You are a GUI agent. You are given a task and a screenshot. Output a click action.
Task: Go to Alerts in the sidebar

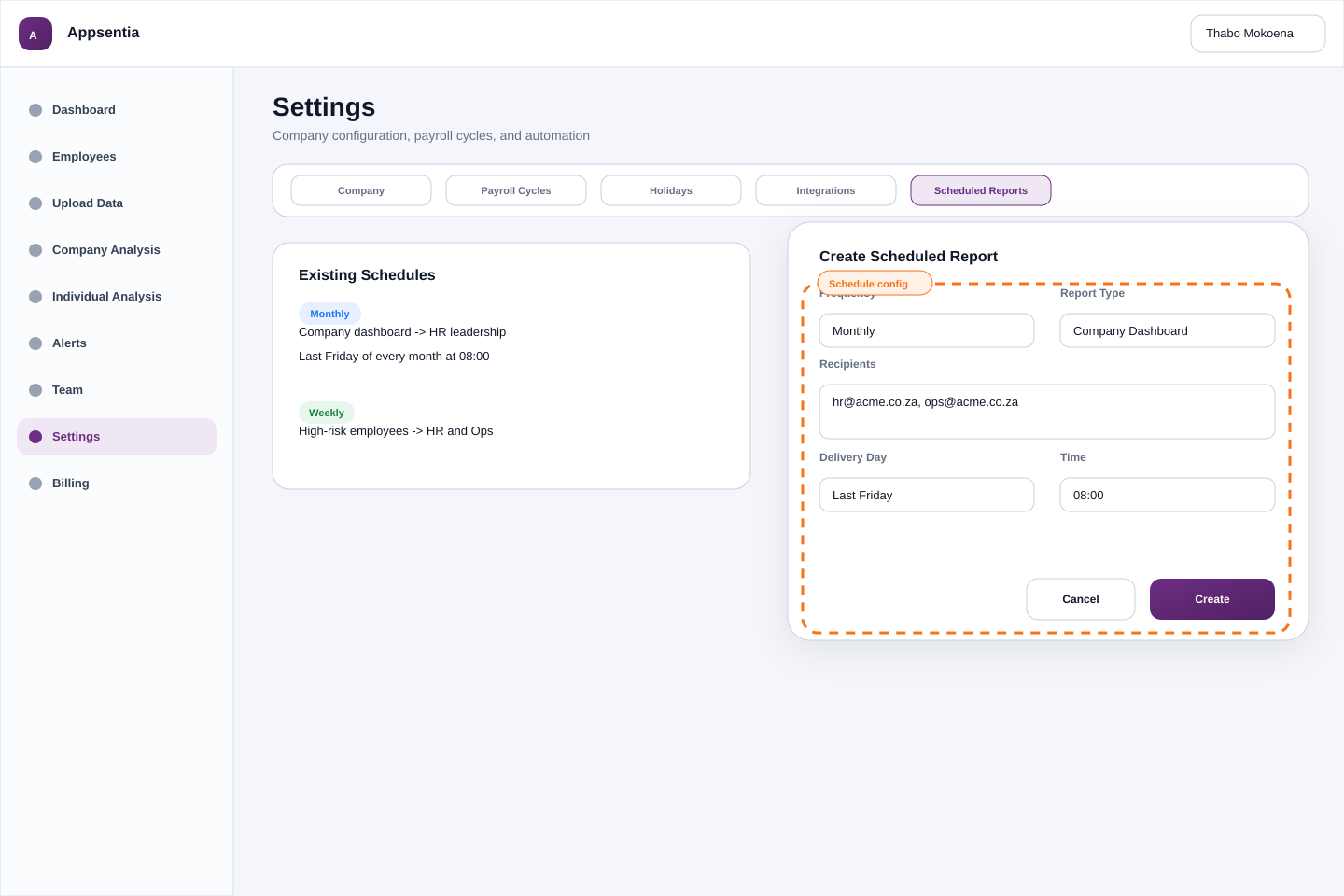117,343
